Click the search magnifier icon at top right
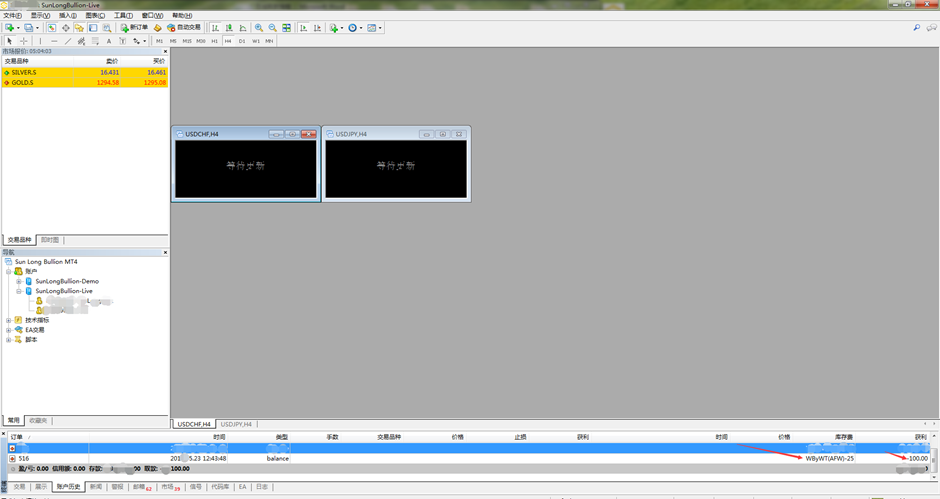Viewport: 940px width, 499px height. tap(916, 28)
